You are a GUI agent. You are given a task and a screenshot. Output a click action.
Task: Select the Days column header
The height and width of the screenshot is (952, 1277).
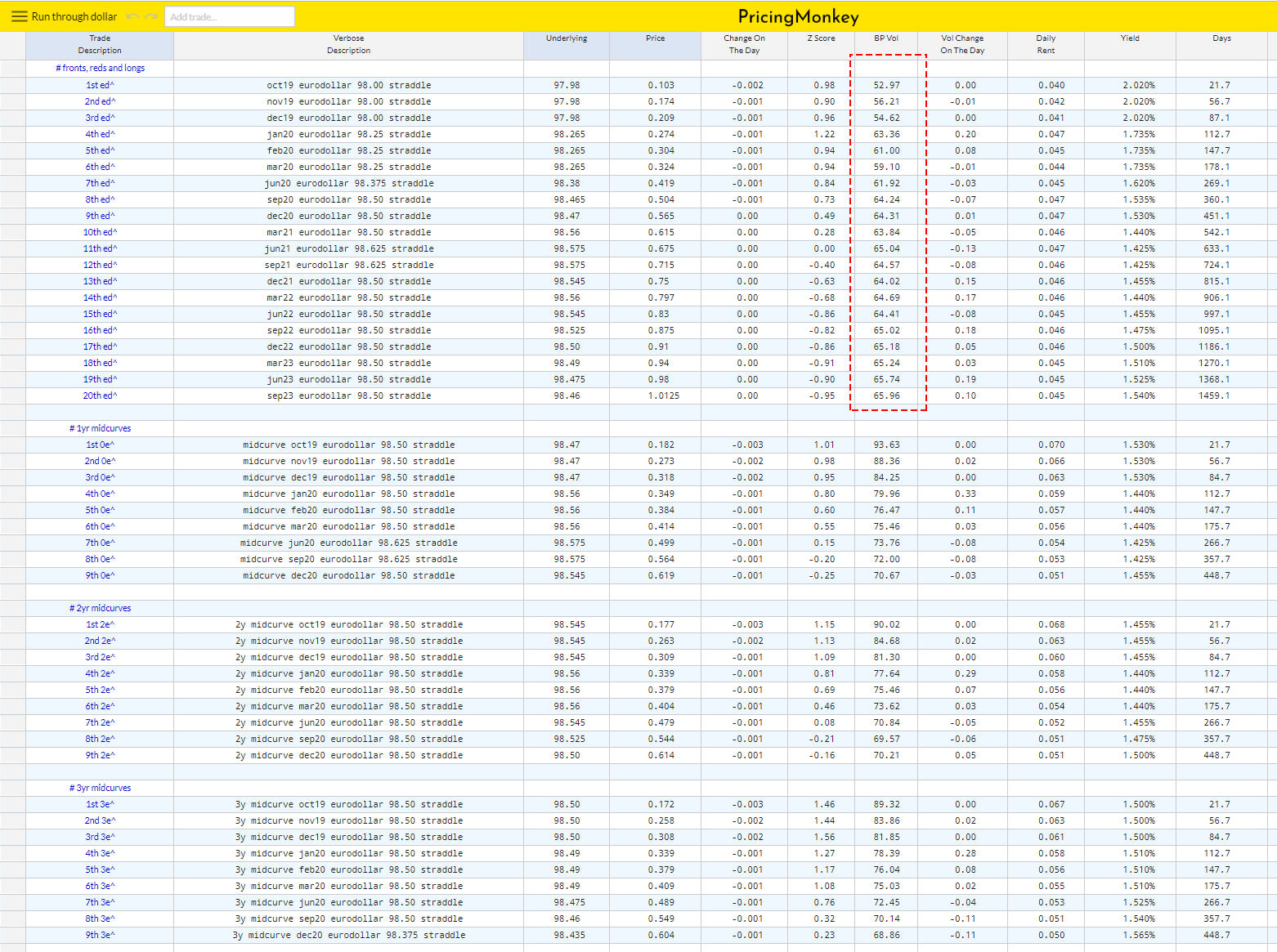click(1221, 45)
